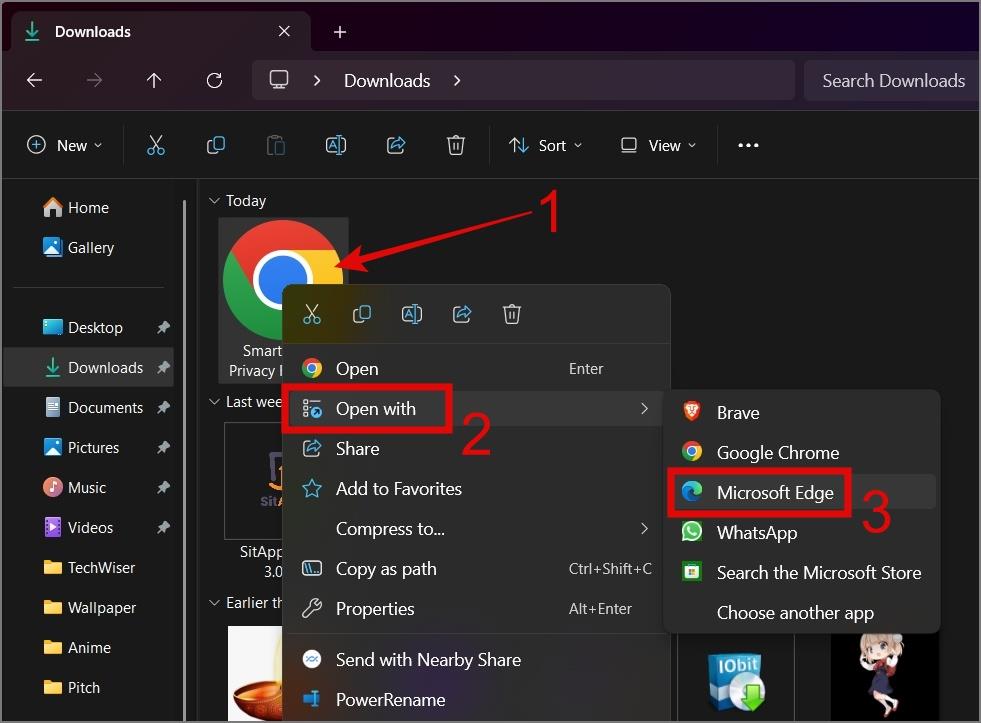Image resolution: width=981 pixels, height=723 pixels.
Task: Expand the Open with submenu
Action: click(476, 408)
